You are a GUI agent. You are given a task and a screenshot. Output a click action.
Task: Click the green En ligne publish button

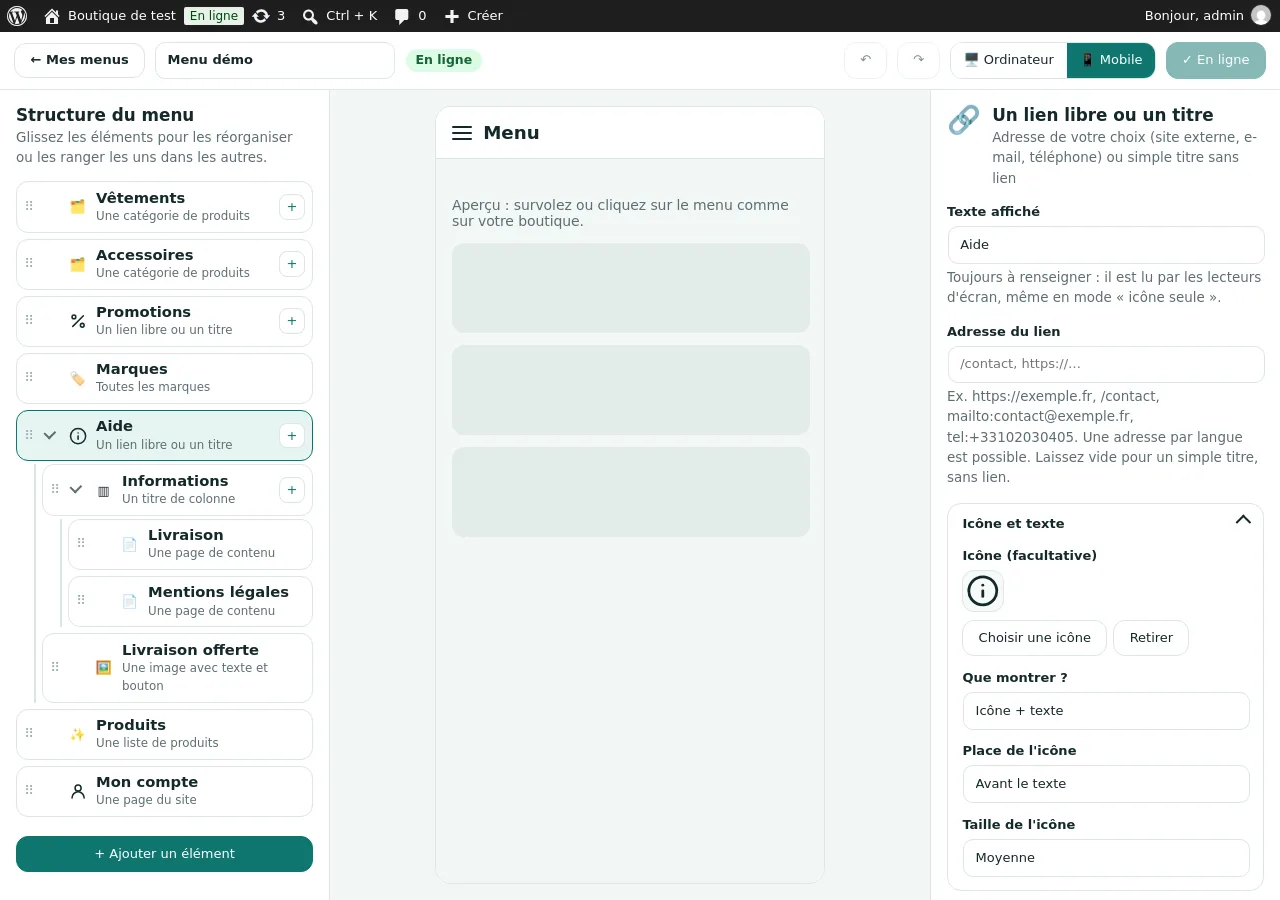click(x=1216, y=60)
